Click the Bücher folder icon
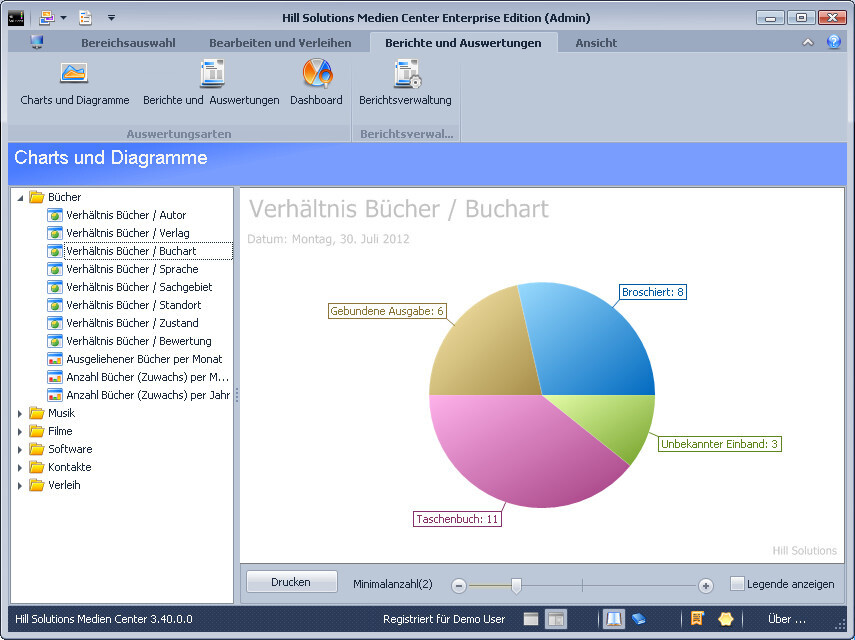Viewport: 855px width, 640px height. point(37,197)
